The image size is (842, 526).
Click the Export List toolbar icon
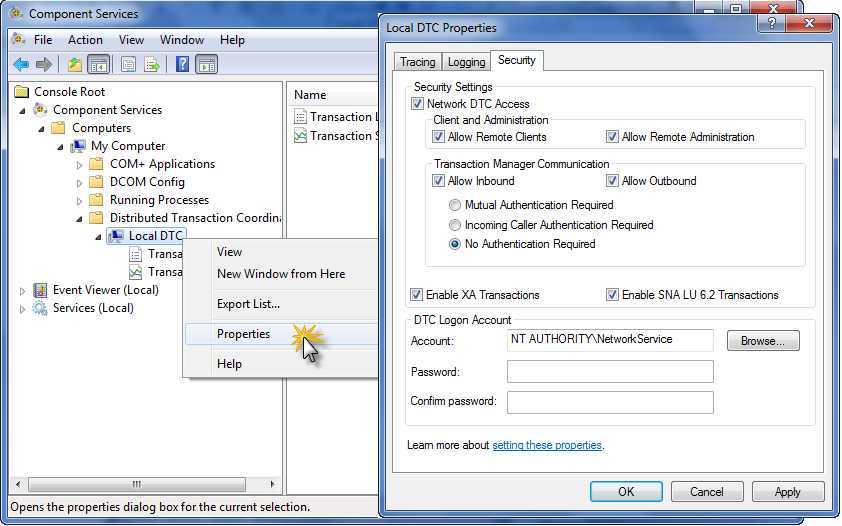(x=152, y=65)
